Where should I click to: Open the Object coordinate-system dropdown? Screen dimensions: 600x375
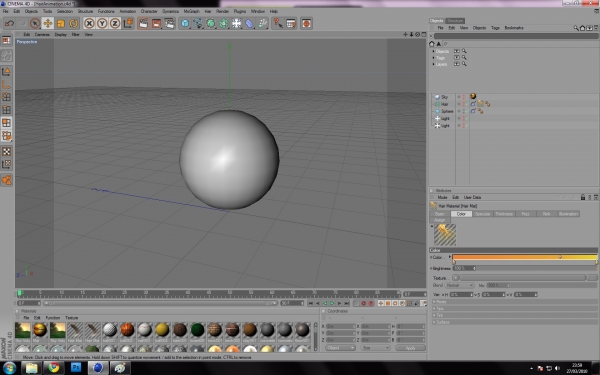(x=340, y=348)
